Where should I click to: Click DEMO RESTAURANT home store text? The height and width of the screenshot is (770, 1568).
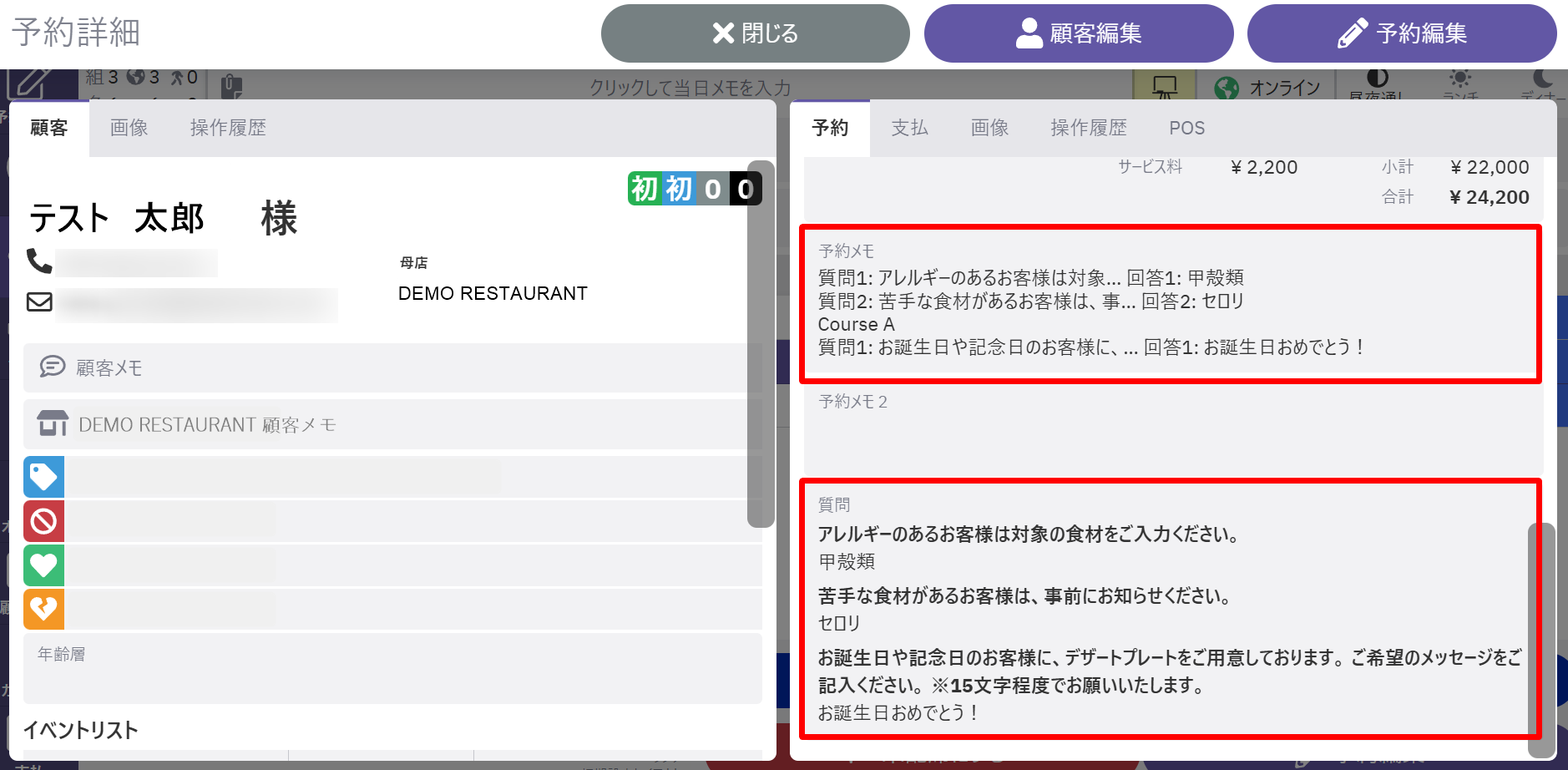pos(493,293)
